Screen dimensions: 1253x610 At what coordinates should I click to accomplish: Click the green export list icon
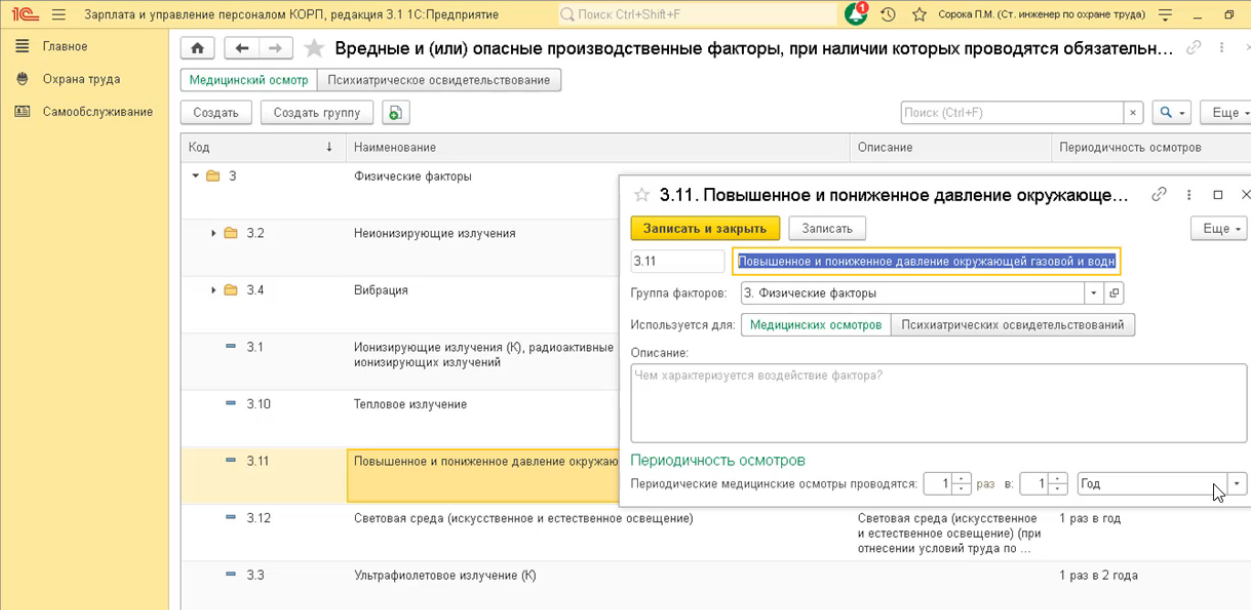(x=395, y=113)
